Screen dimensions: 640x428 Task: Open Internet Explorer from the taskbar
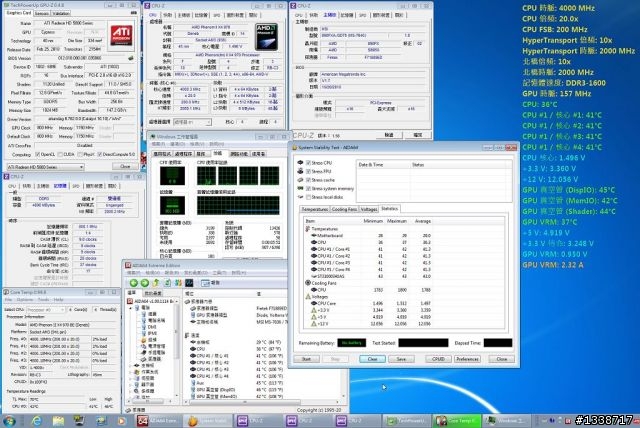[36, 420]
